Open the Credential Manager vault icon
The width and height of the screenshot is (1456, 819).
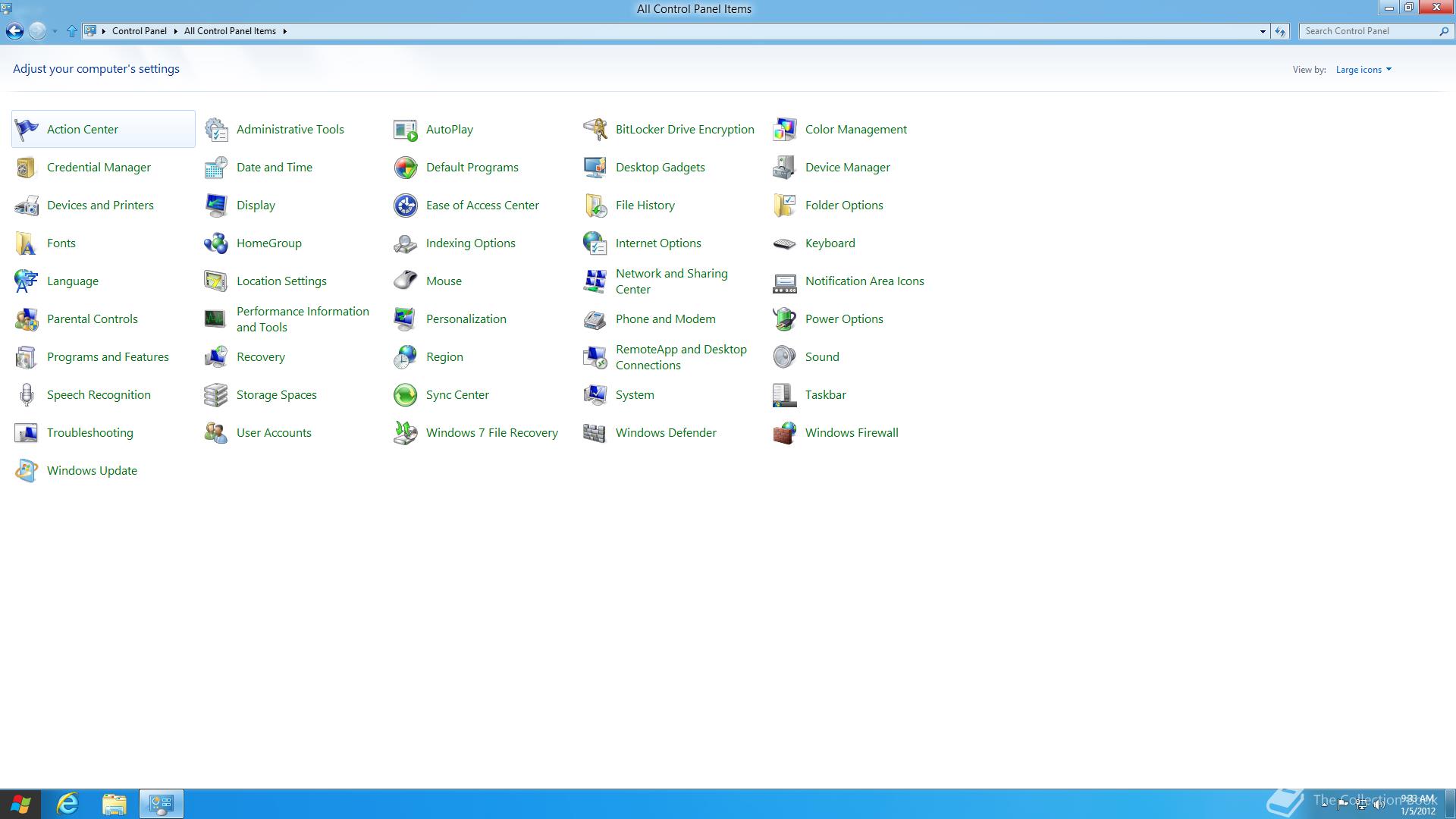(27, 168)
